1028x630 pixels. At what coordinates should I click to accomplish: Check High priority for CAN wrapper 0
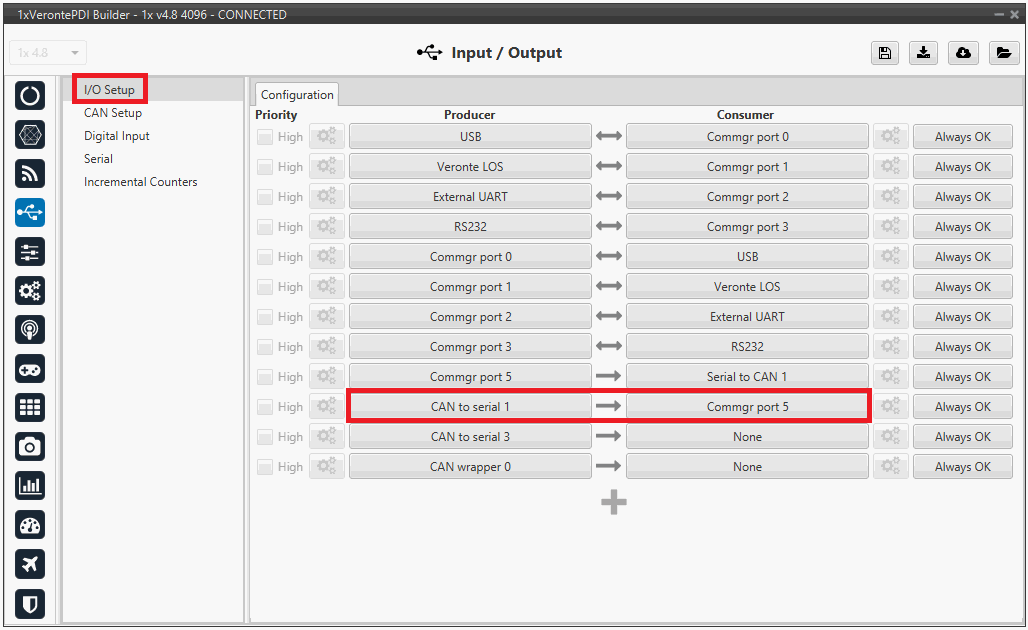click(265, 467)
